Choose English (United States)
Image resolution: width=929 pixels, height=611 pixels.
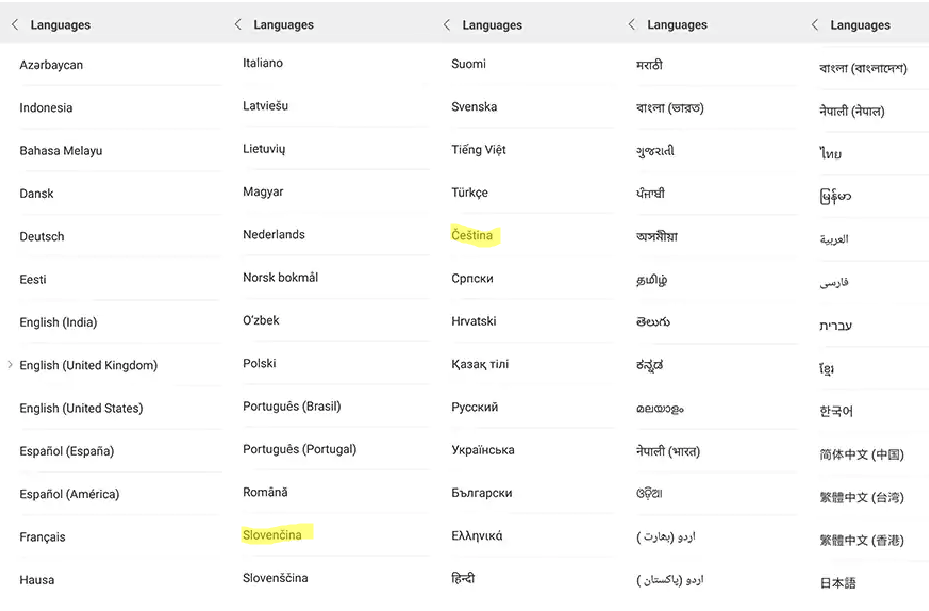[x=81, y=408]
